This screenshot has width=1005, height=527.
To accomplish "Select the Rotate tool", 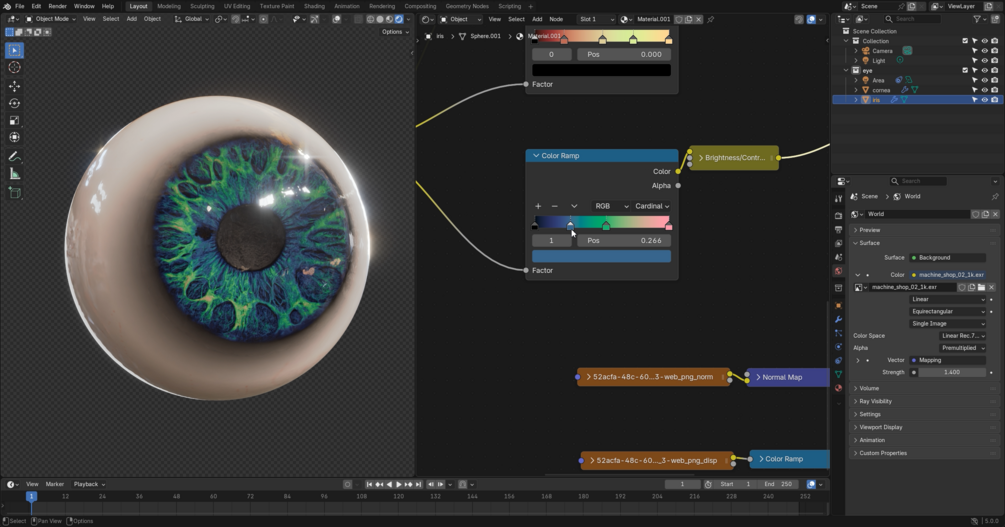I will point(14,103).
